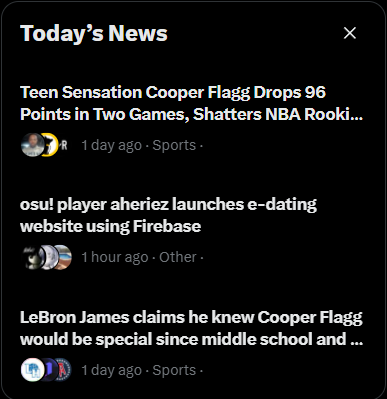Screen dimensions: 387x399
Task: Click the blue-and-tan avatar under osu! story
Action: 63,257
